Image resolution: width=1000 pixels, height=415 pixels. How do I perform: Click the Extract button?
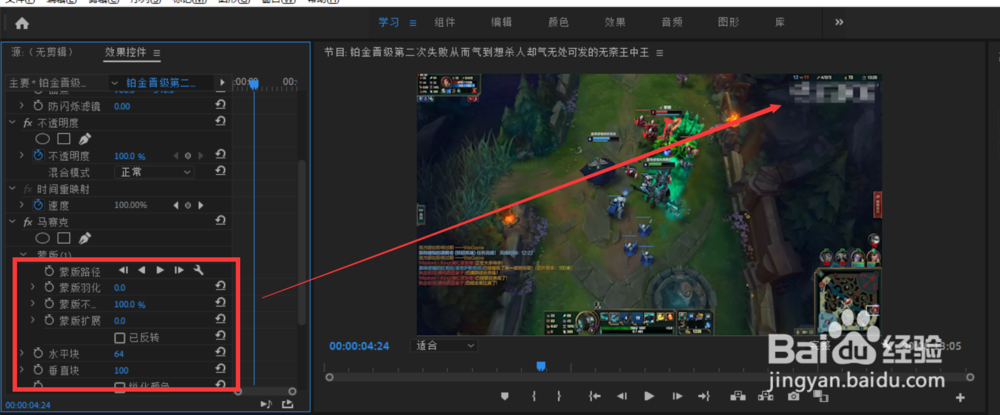pyautogui.click(x=765, y=396)
